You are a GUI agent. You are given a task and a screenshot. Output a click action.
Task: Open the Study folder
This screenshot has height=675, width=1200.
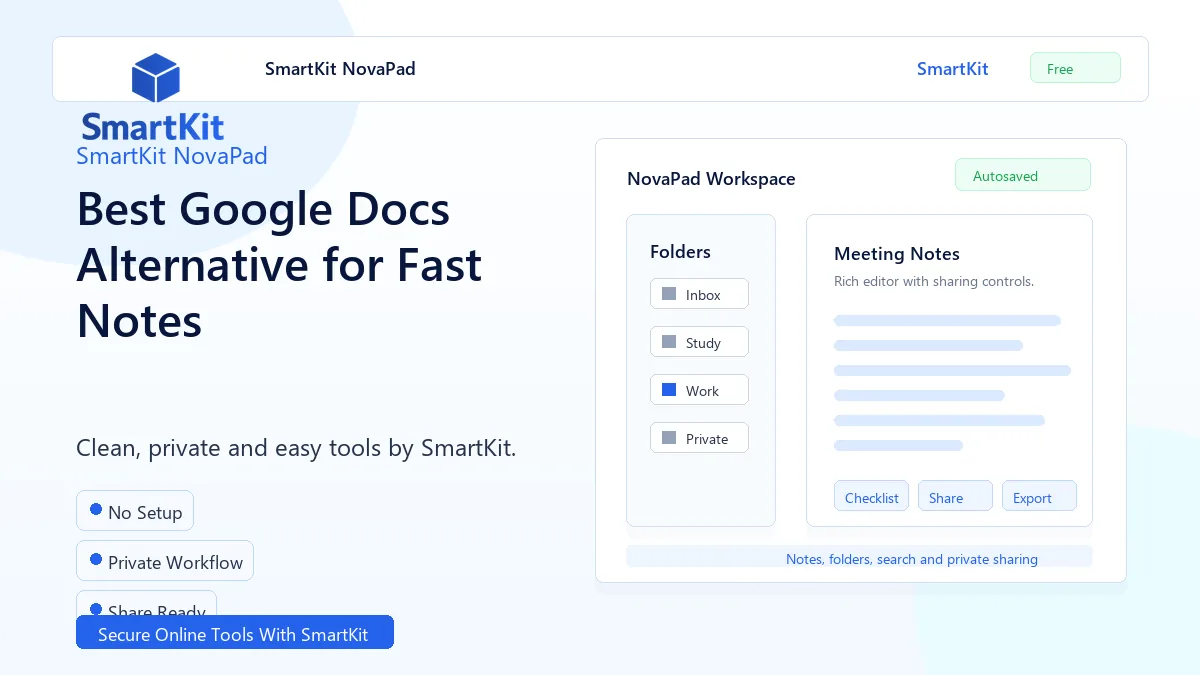click(699, 342)
